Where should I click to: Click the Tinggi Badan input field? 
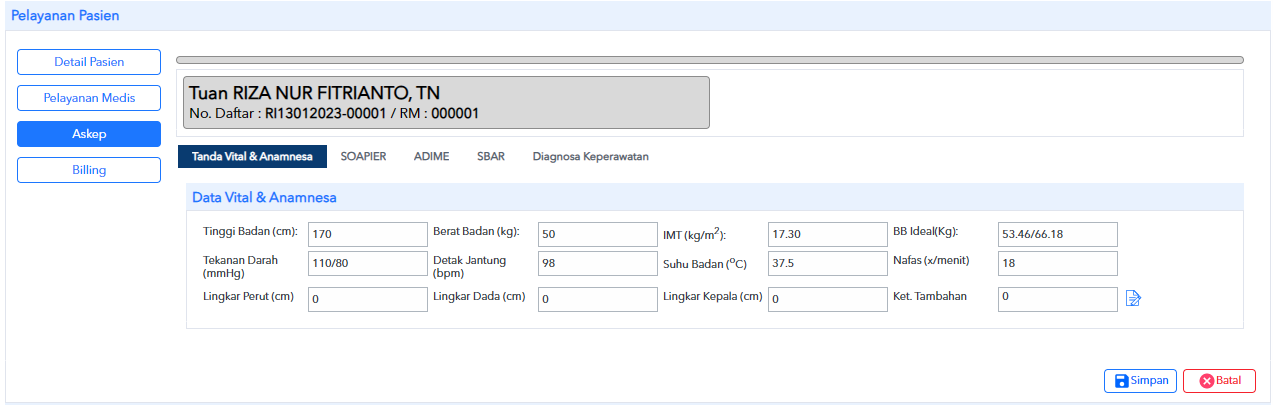coord(367,234)
